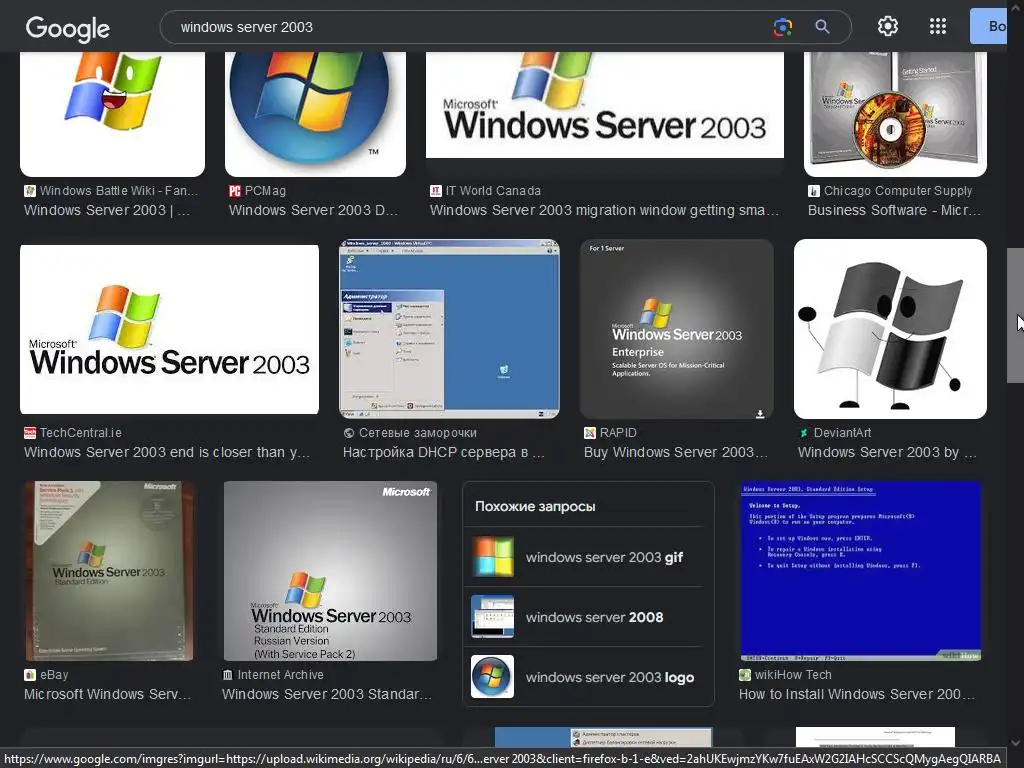The height and width of the screenshot is (768, 1024).
Task: Open 'Microsoft Windows Serv...' eBay title
Action: (107, 694)
